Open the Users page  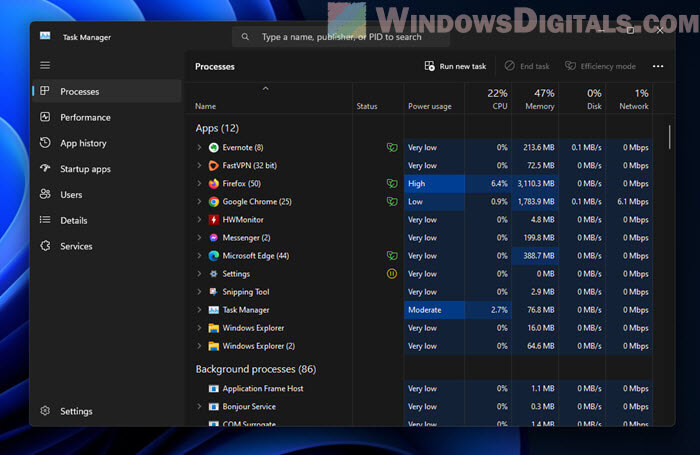107,195
